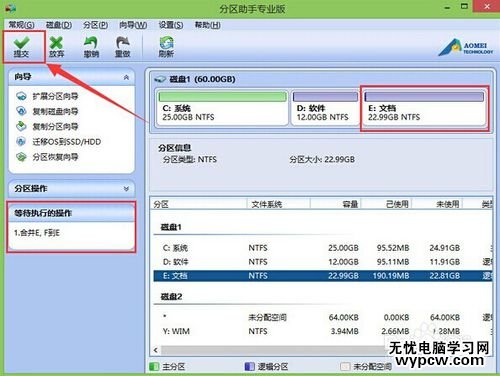Open the 常规(G) menu
This screenshot has height=376, width=500.
click(21, 25)
